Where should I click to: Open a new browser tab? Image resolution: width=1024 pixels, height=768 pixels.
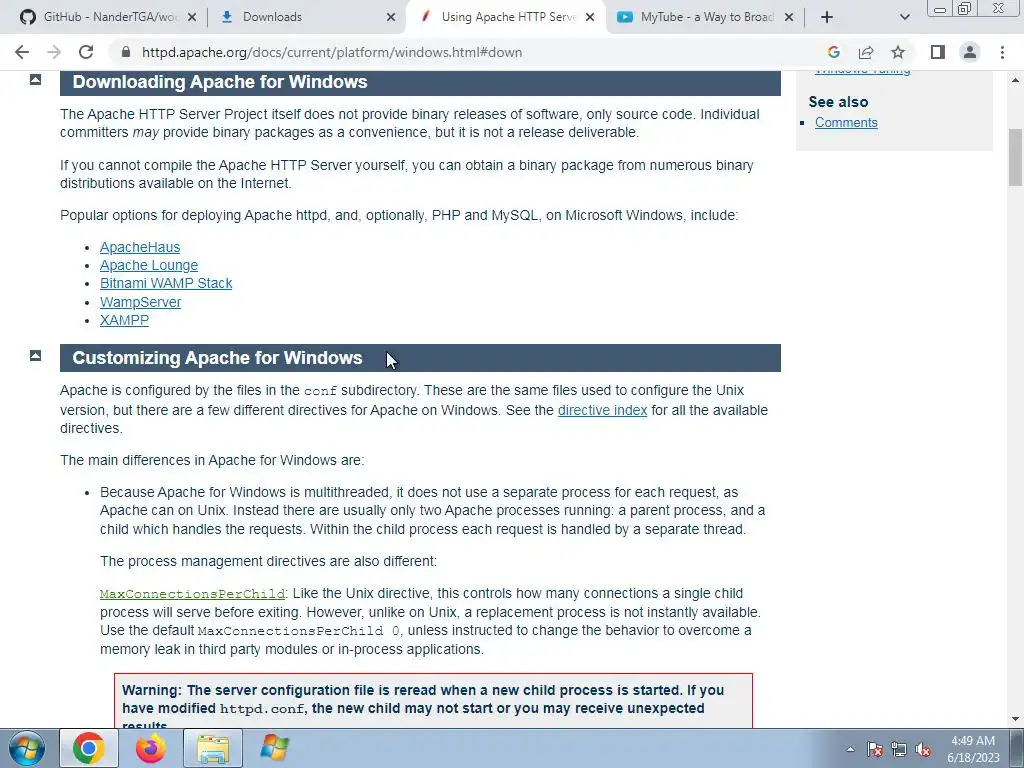pos(827,18)
